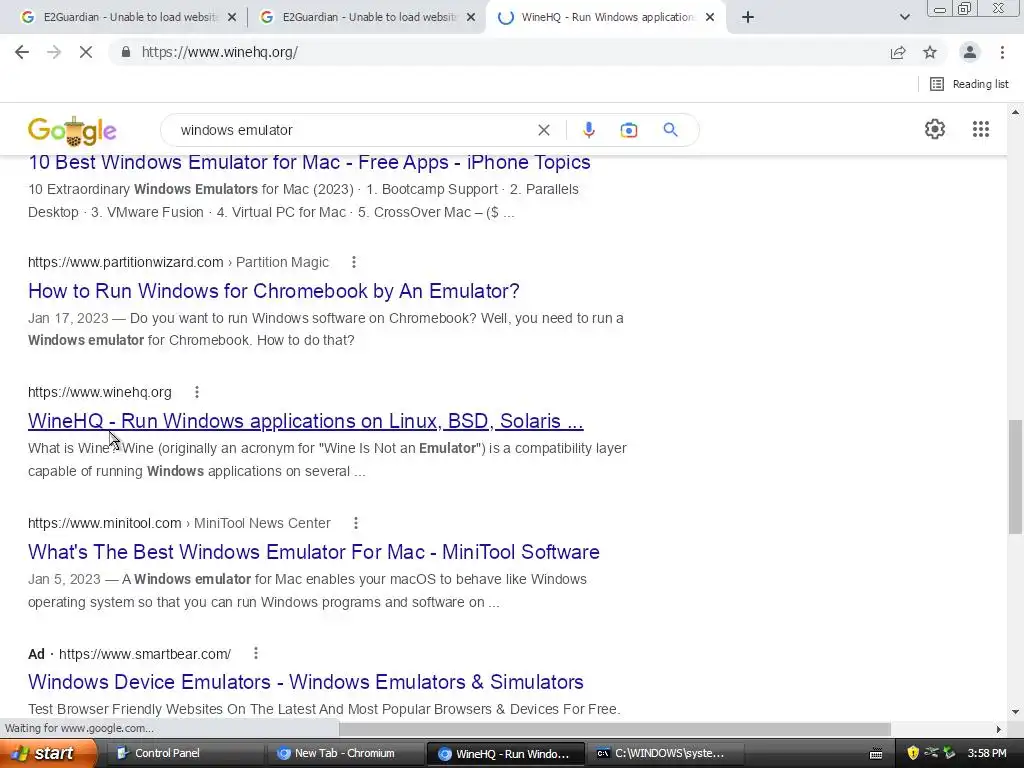Viewport: 1024px width, 768px height.
Task: Click the forward navigation arrow
Action: point(54,52)
